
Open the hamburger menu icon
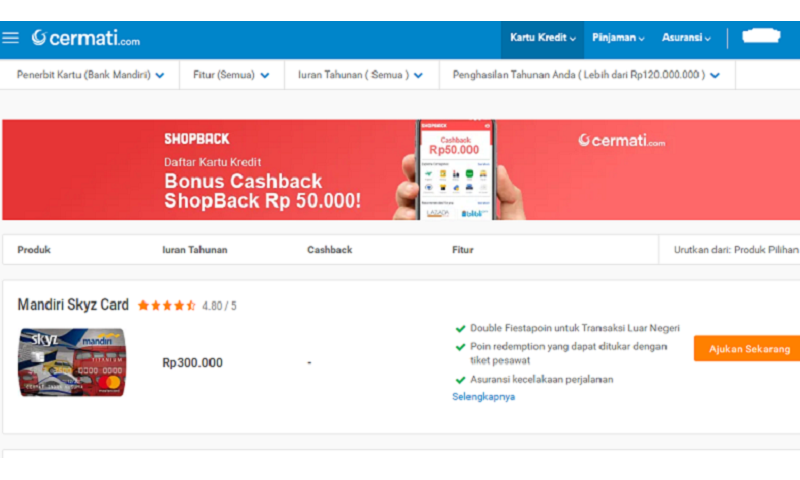coord(10,38)
